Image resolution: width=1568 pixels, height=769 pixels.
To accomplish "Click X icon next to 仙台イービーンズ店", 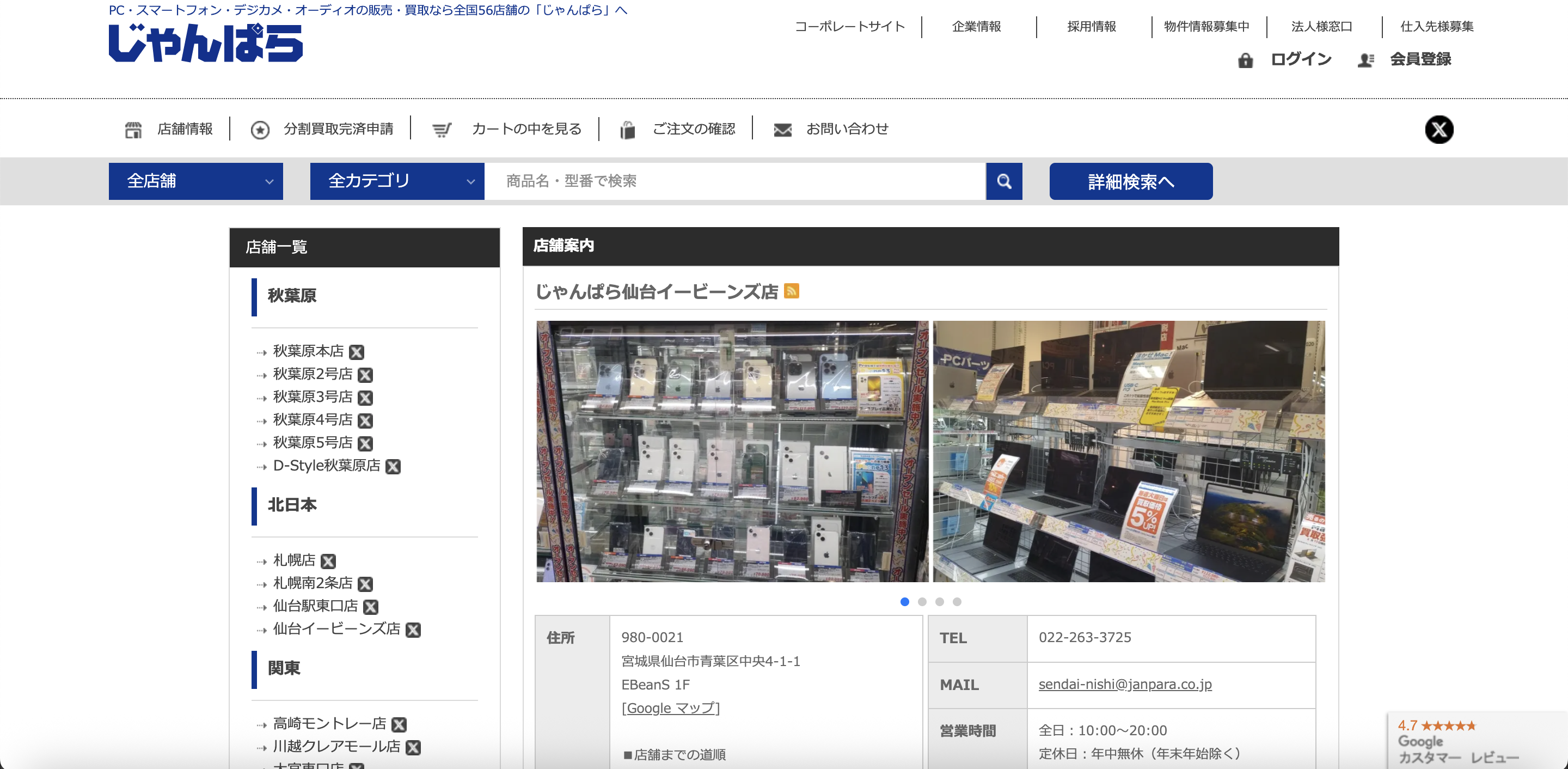I will [x=413, y=630].
